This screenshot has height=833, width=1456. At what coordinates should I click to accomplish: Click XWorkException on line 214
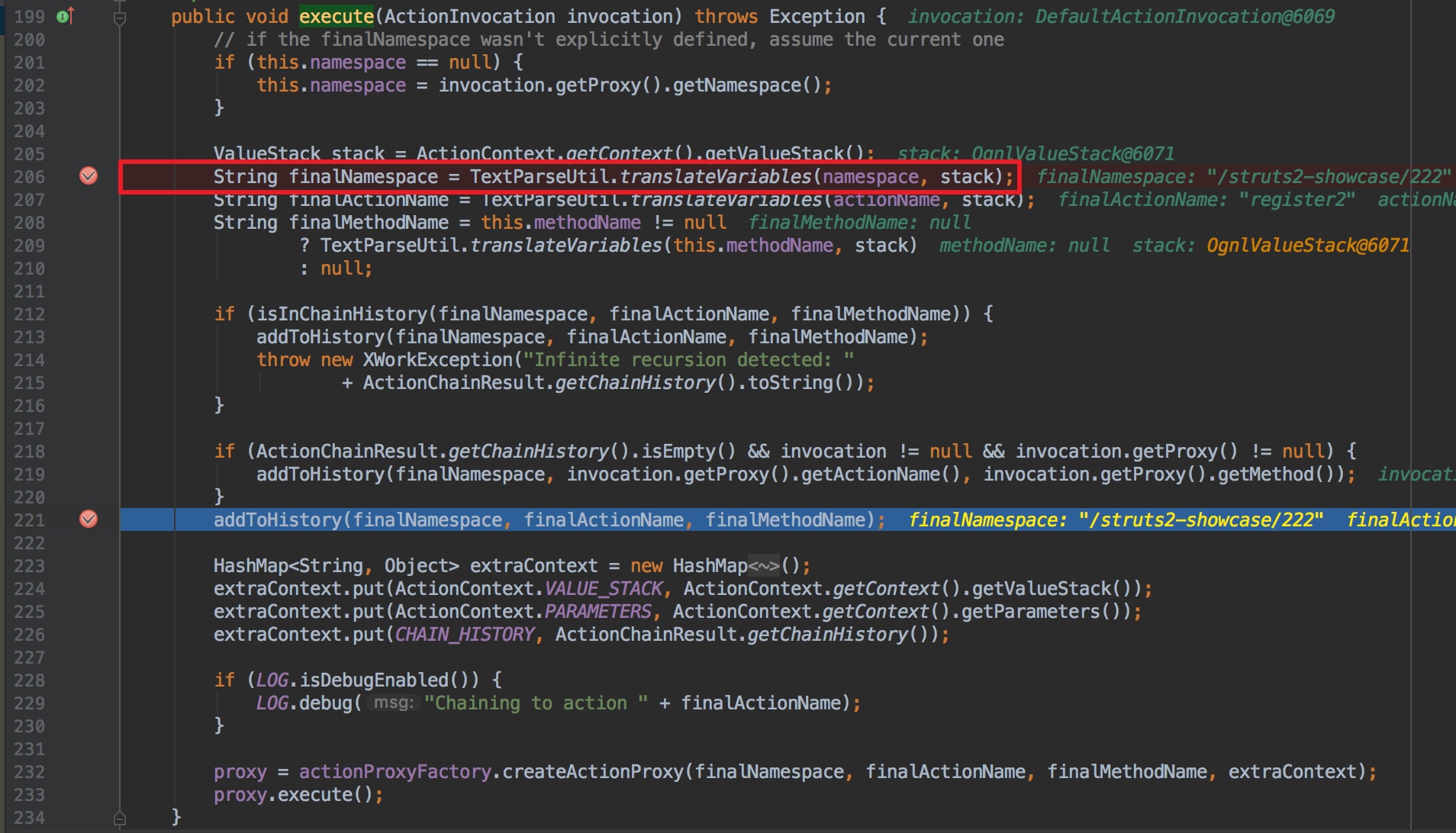(438, 359)
